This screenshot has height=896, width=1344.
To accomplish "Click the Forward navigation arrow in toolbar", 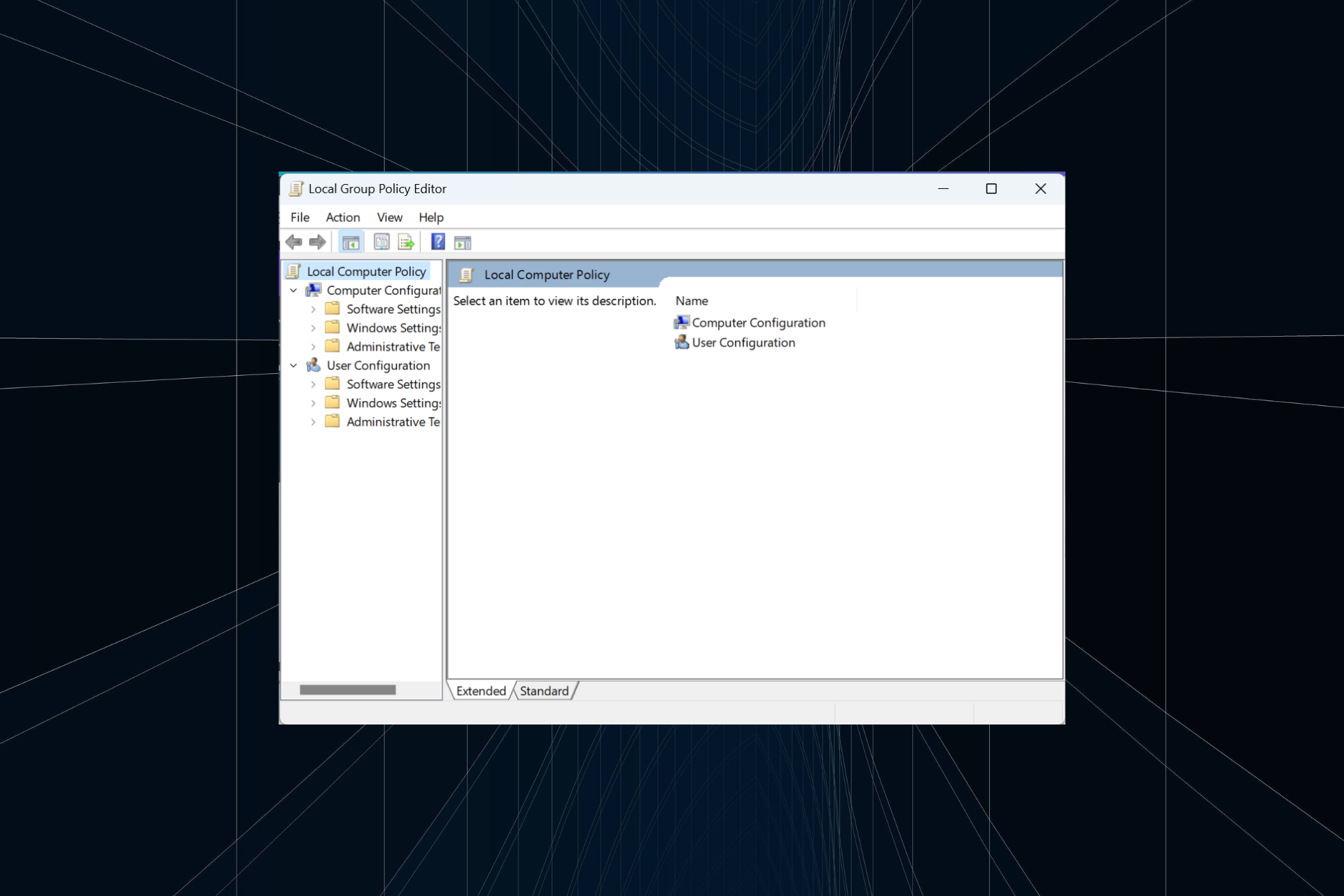I will pos(318,241).
